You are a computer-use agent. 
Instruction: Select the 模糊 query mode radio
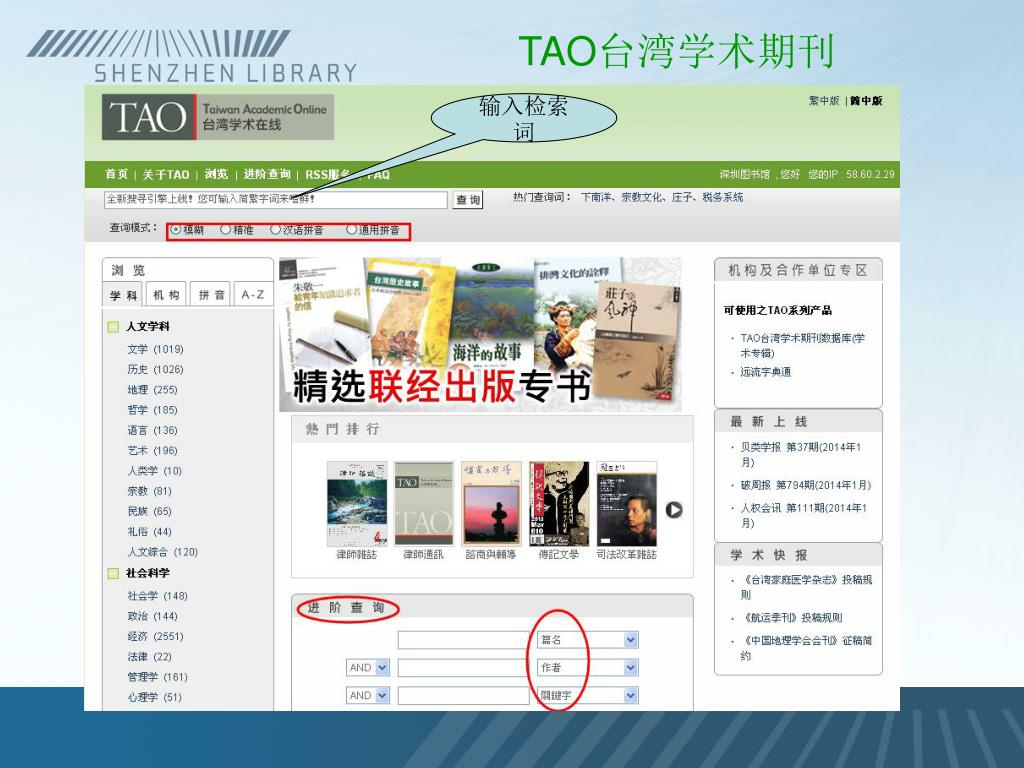click(x=175, y=229)
